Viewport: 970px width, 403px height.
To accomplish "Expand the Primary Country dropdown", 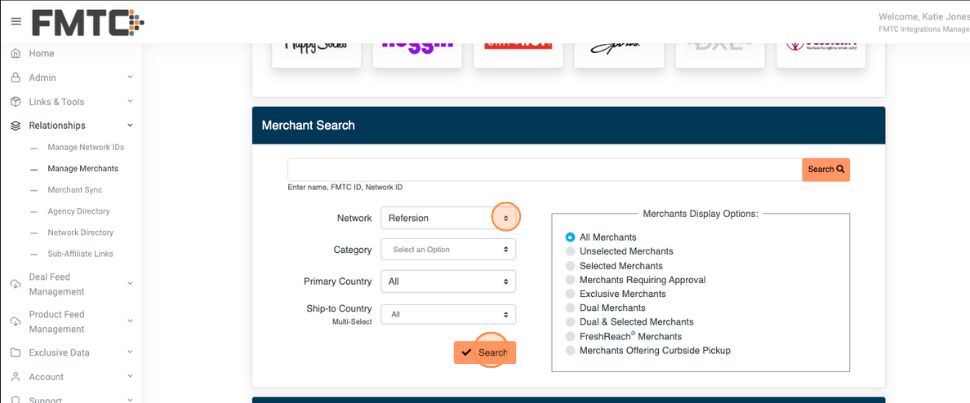I will pos(448,281).
